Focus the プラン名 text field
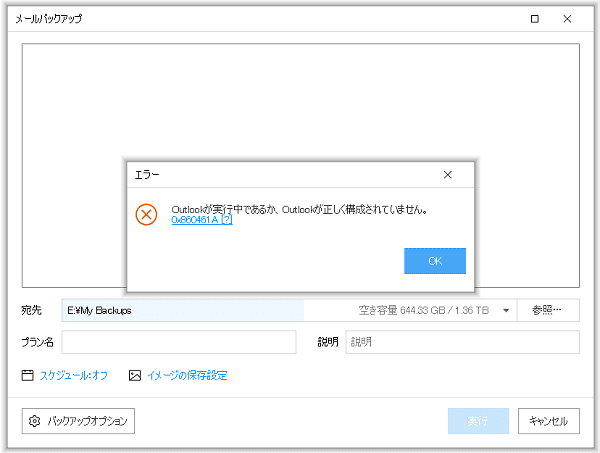This screenshot has height=453, width=600. click(179, 342)
